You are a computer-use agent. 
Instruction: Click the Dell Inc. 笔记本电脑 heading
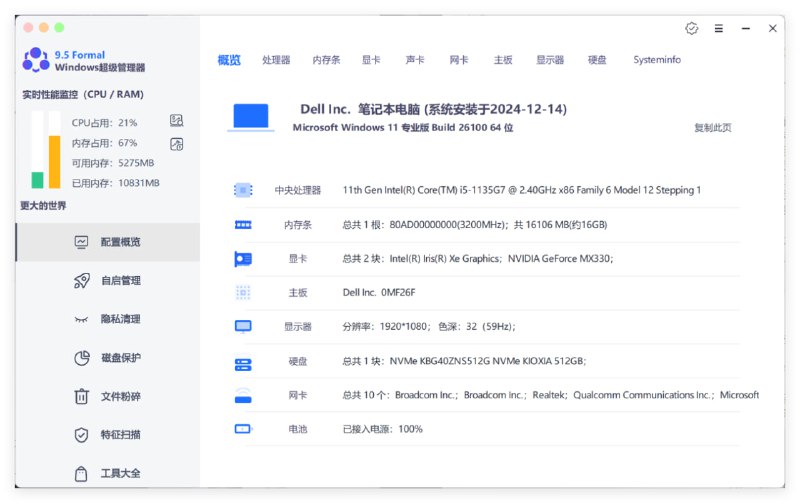[434, 109]
